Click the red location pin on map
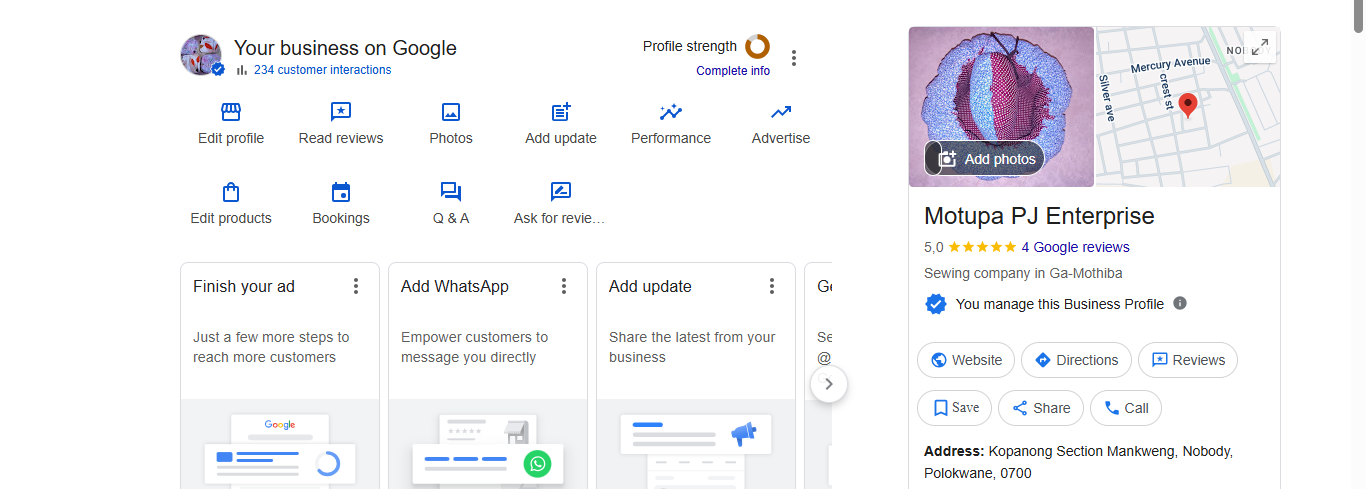The image size is (1366, 489). (x=1188, y=105)
